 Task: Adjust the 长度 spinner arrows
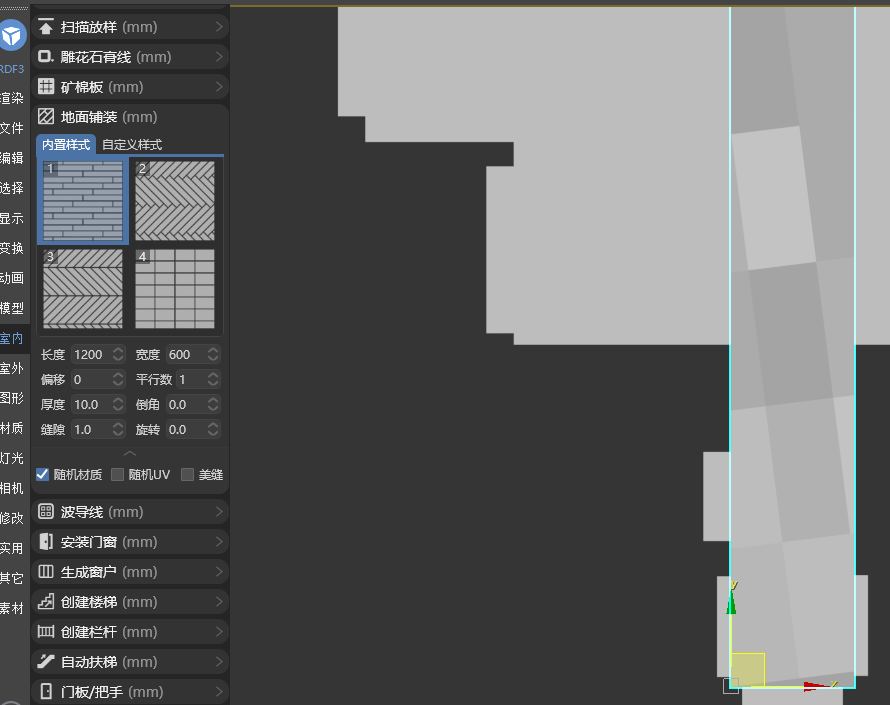click(x=118, y=354)
